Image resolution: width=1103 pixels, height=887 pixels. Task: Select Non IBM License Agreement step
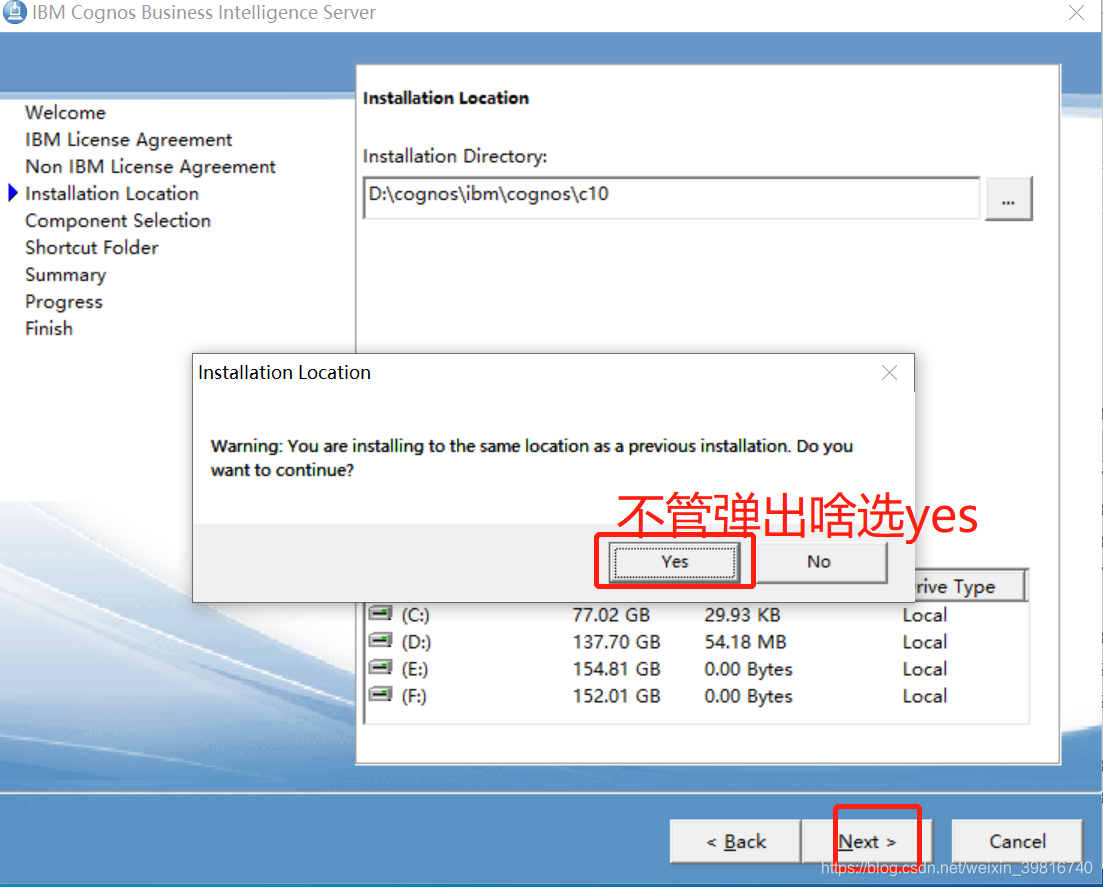151,167
